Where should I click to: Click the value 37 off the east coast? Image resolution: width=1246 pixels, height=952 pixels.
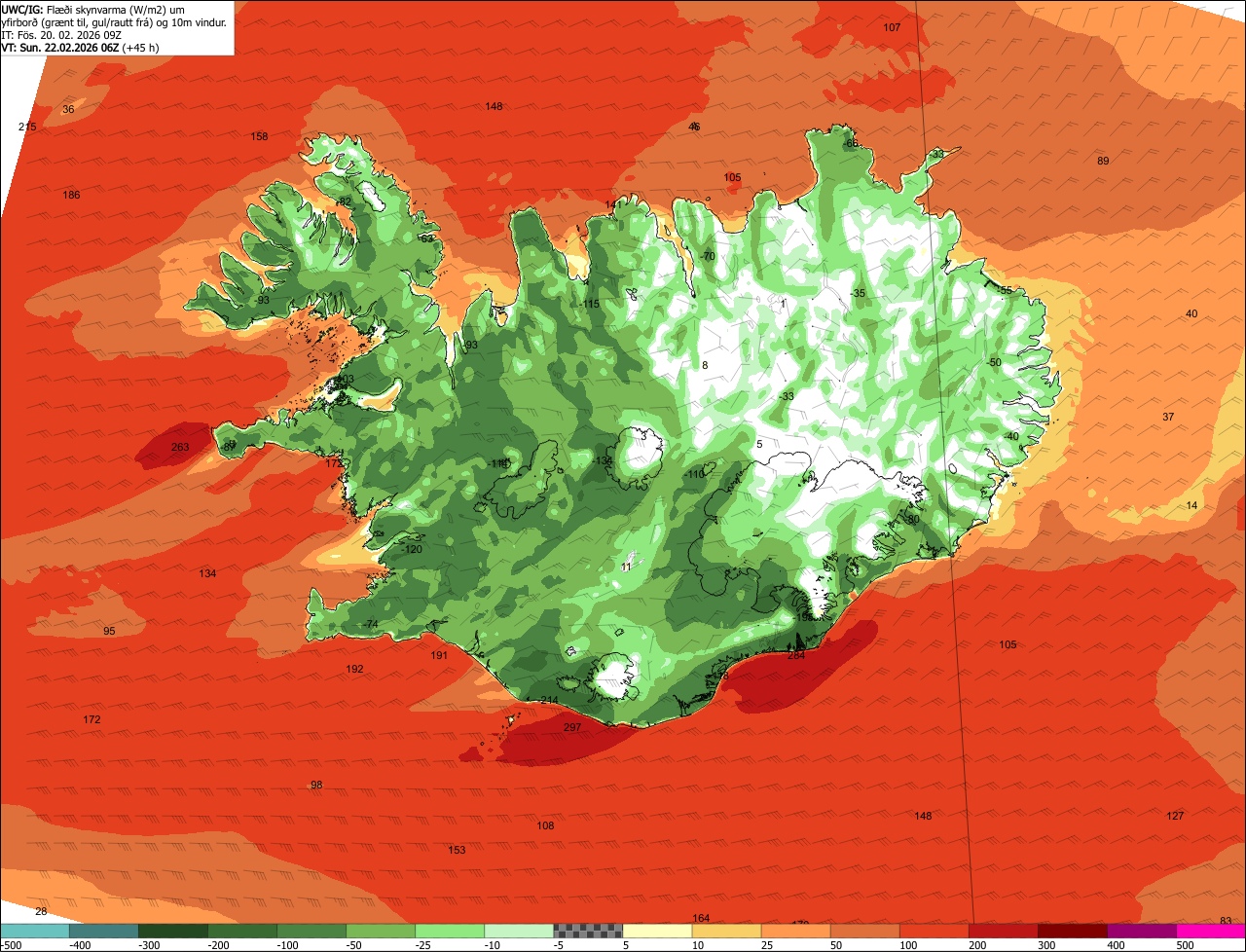[1168, 417]
